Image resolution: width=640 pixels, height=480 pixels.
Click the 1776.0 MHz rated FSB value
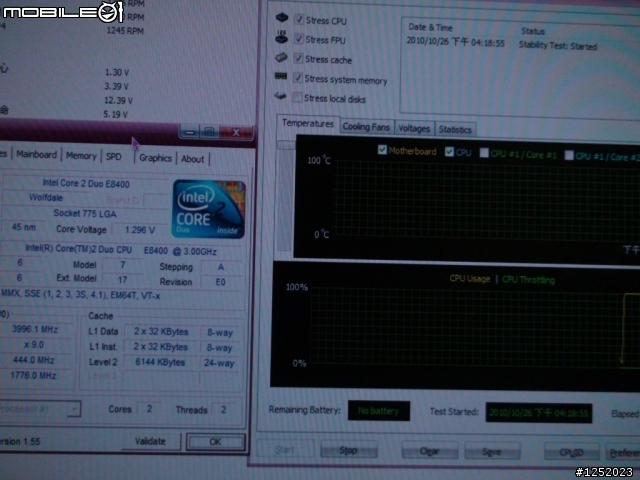coord(33,375)
